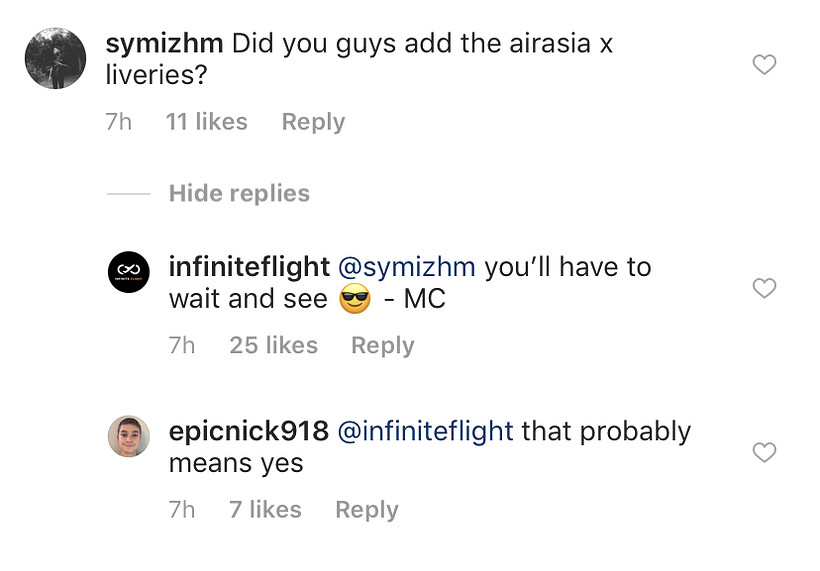
Task: Like infiniteflight's reply with heart icon
Action: 764,289
